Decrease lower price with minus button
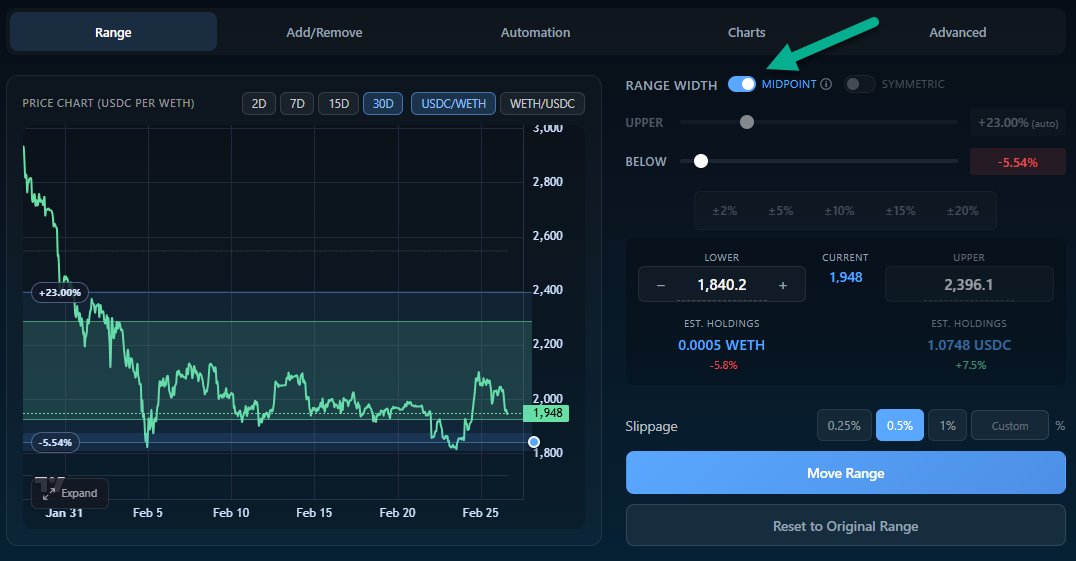The image size is (1076, 561). [660, 285]
